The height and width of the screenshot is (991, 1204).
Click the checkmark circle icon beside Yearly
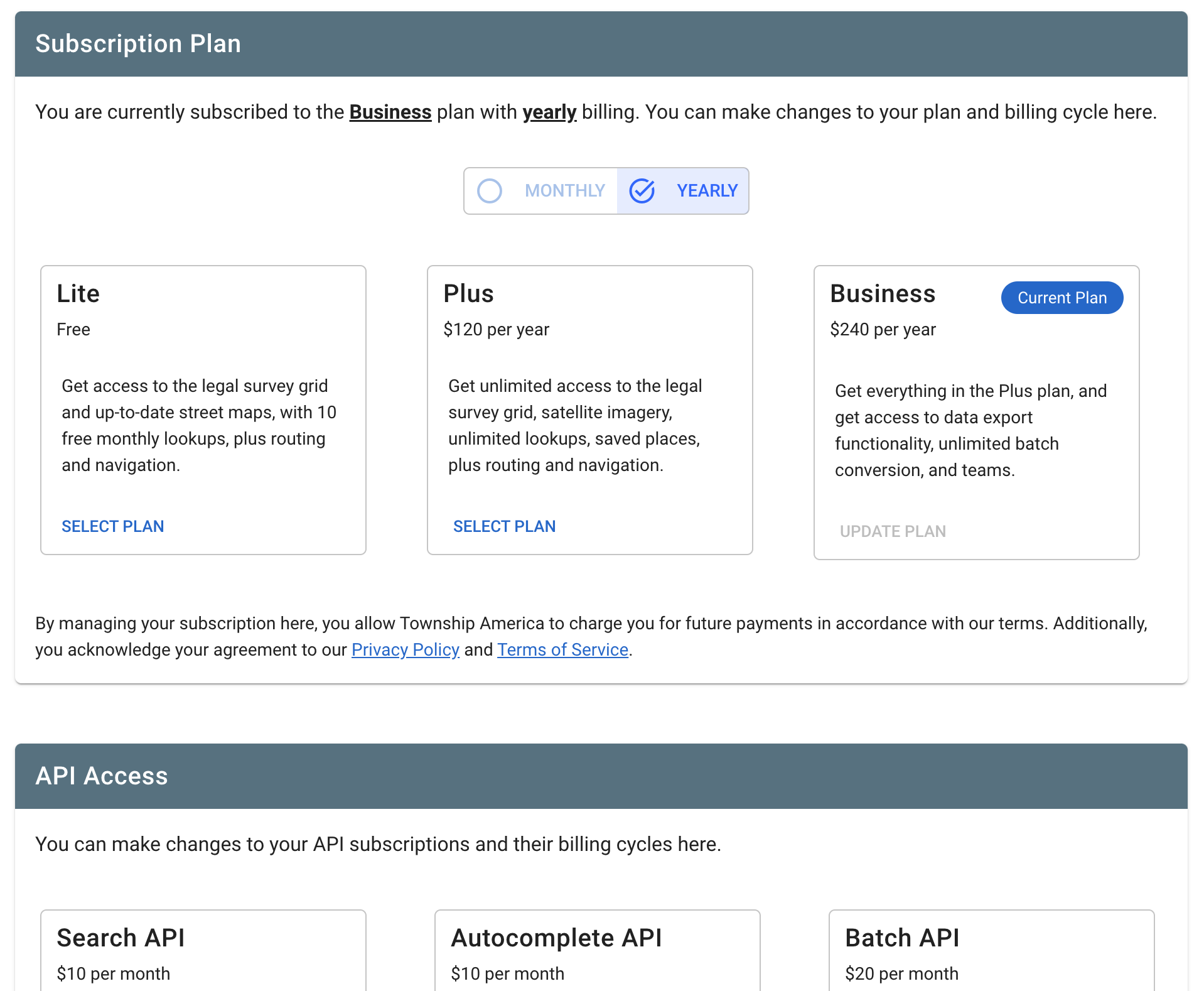coord(642,191)
